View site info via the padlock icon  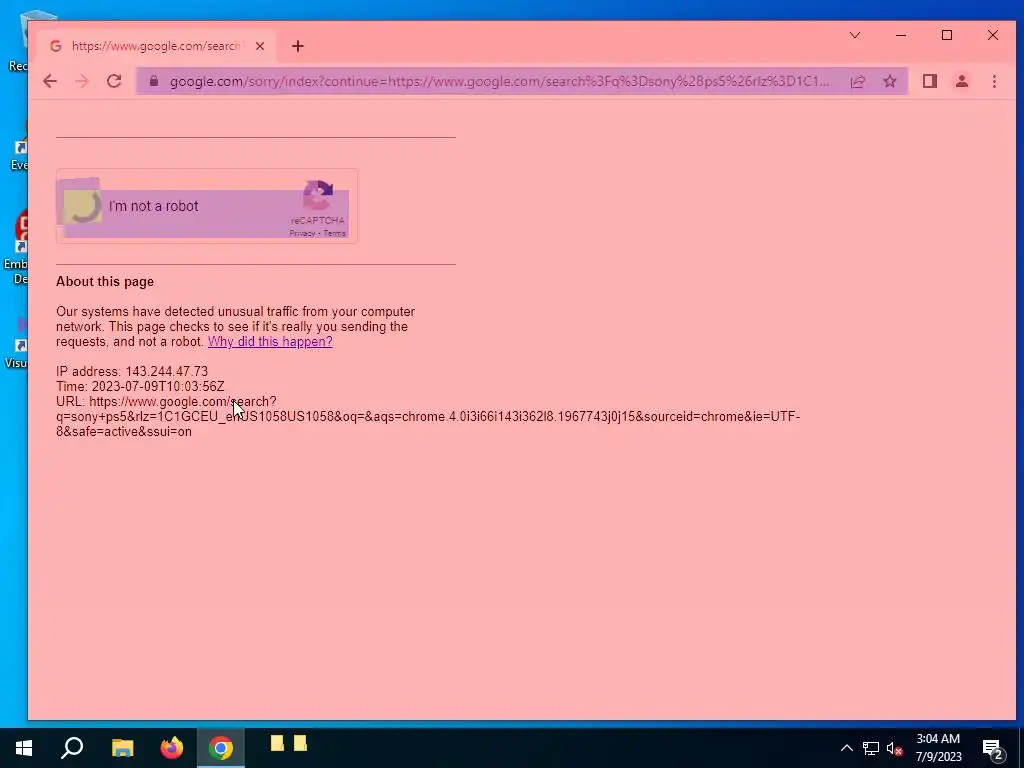pyautogui.click(x=153, y=81)
